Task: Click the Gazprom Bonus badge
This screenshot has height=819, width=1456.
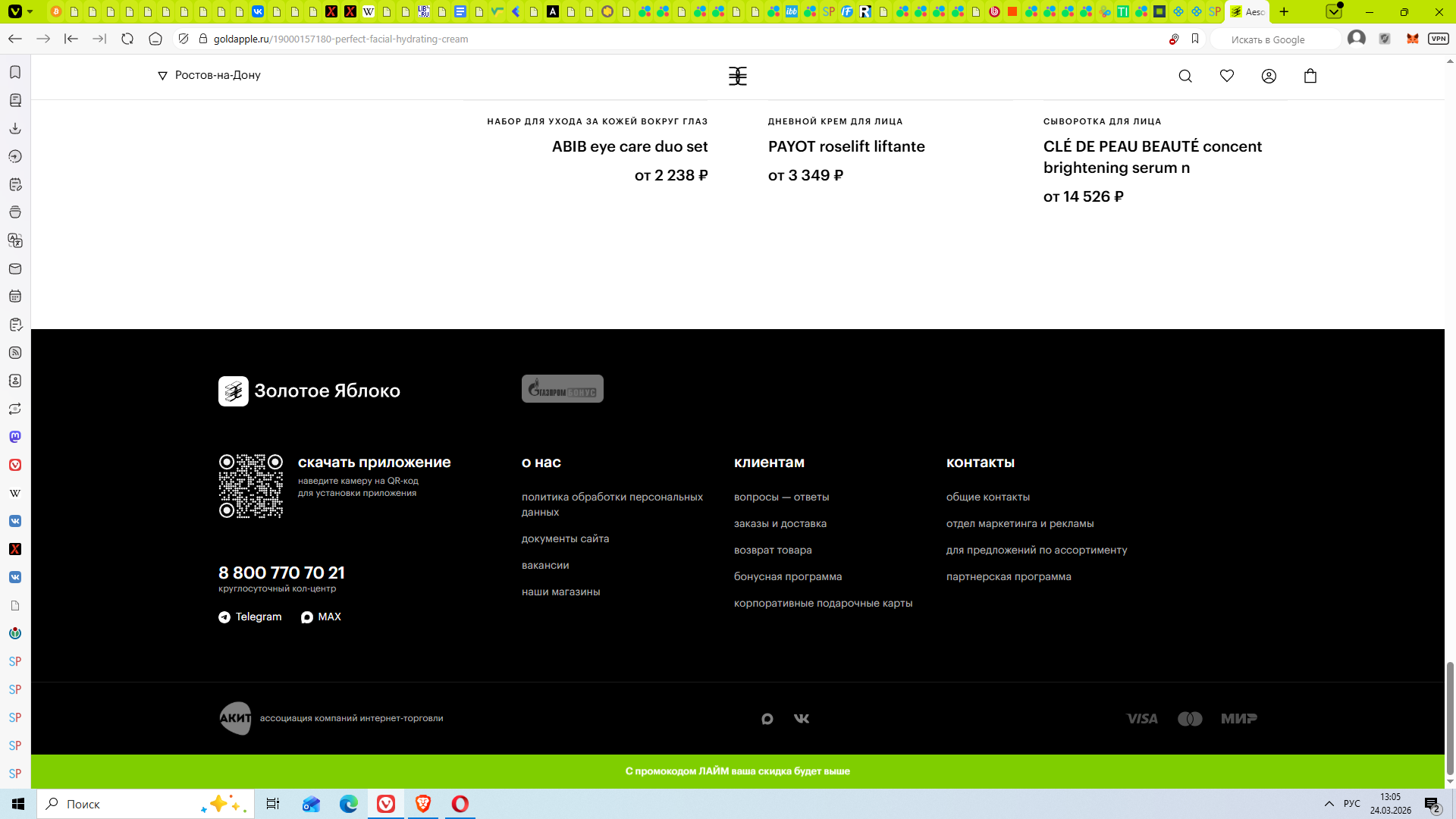Action: (562, 389)
